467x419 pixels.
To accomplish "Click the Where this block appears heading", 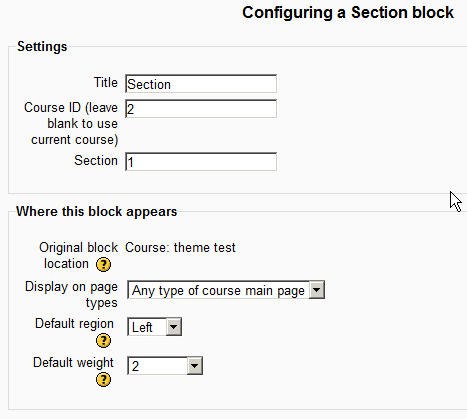I will click(97, 211).
